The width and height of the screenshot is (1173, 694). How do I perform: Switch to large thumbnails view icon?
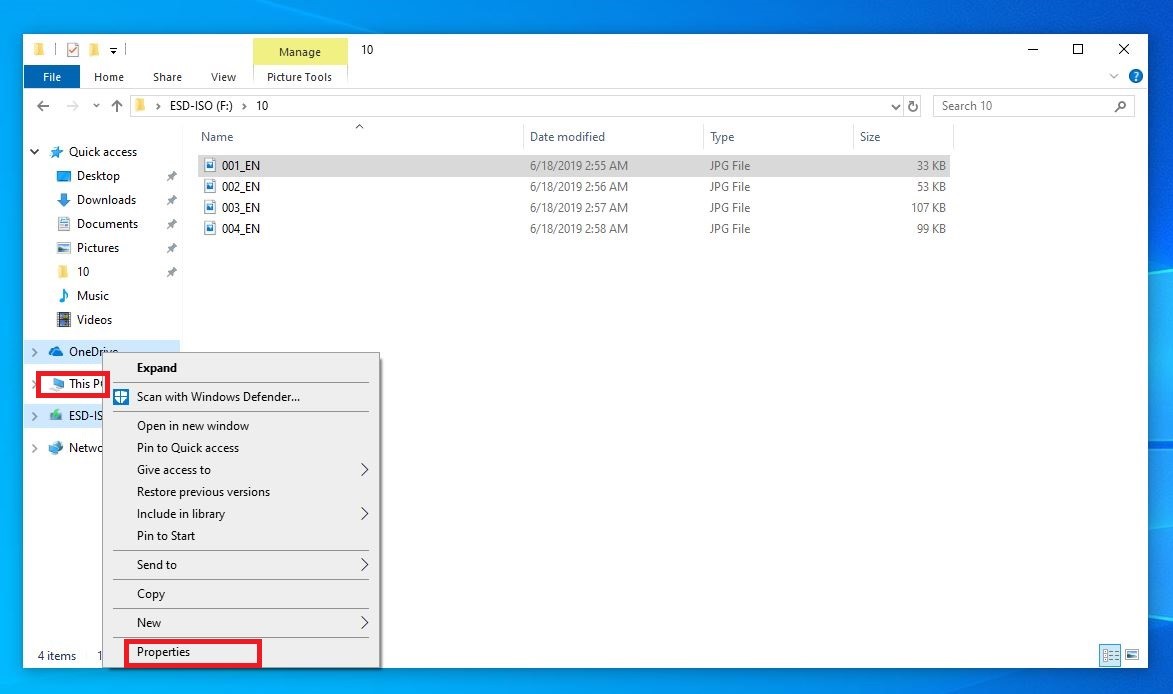point(1132,655)
